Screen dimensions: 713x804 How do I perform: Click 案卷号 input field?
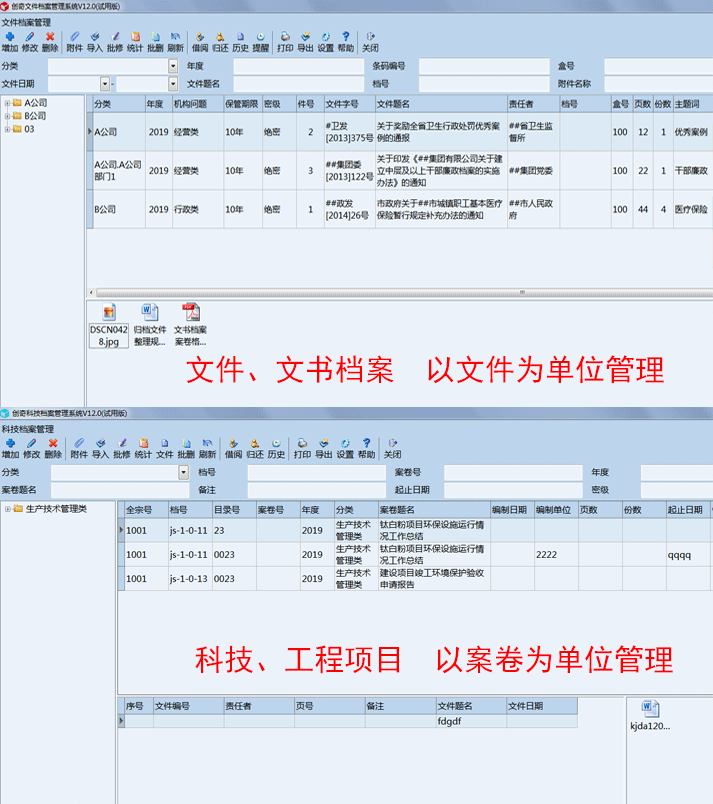point(513,472)
